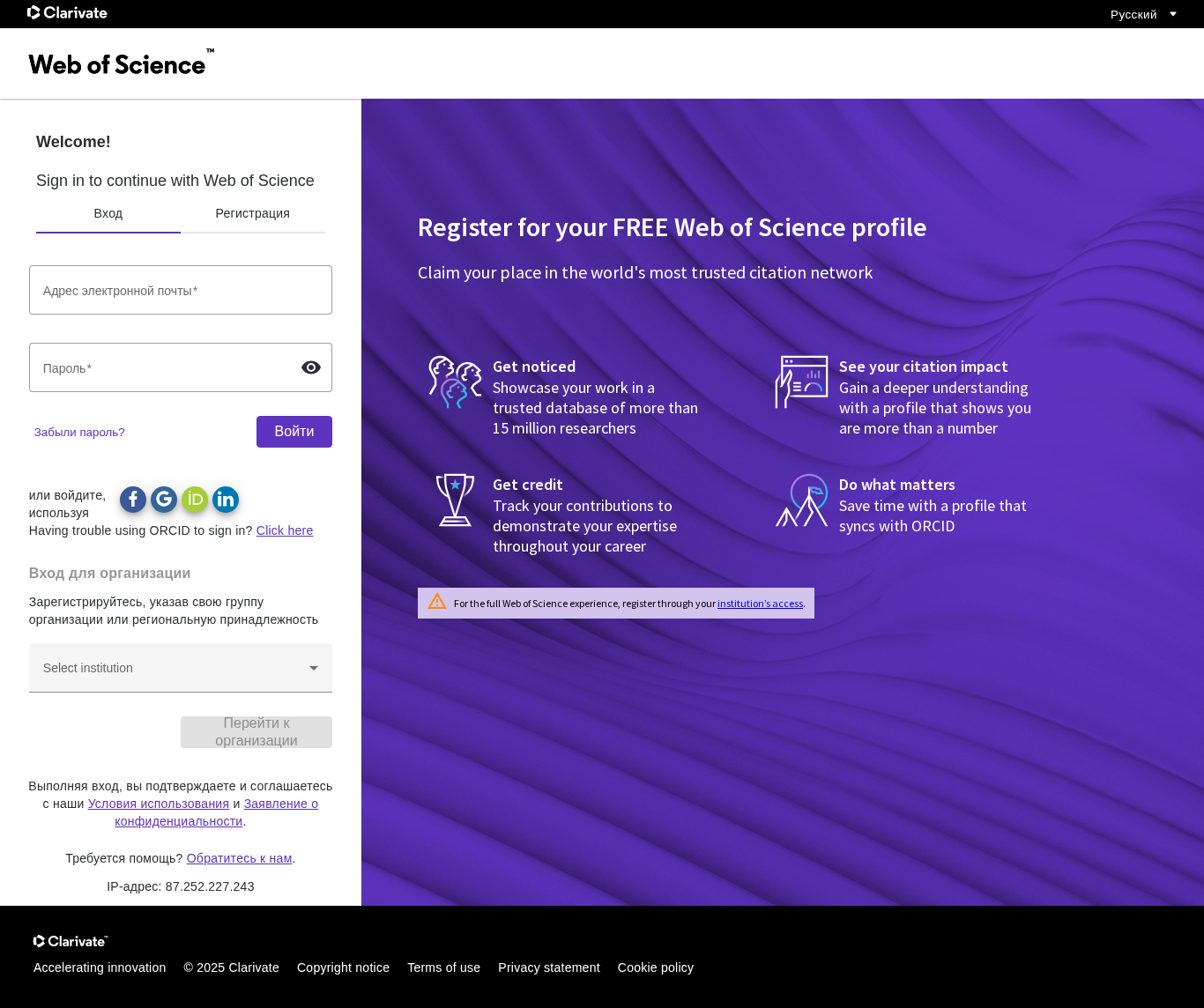
Task: Sign in with the ORCID iD icon
Action: (x=195, y=500)
